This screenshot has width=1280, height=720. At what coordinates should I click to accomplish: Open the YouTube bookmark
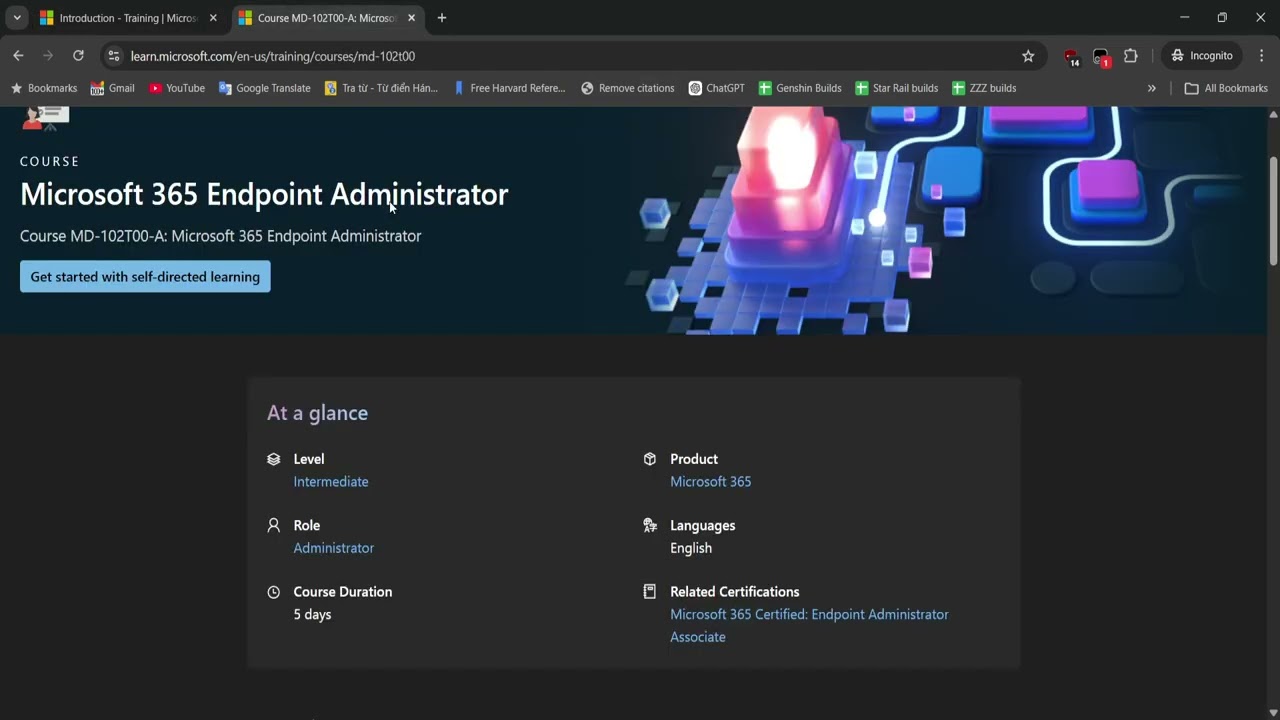[177, 88]
